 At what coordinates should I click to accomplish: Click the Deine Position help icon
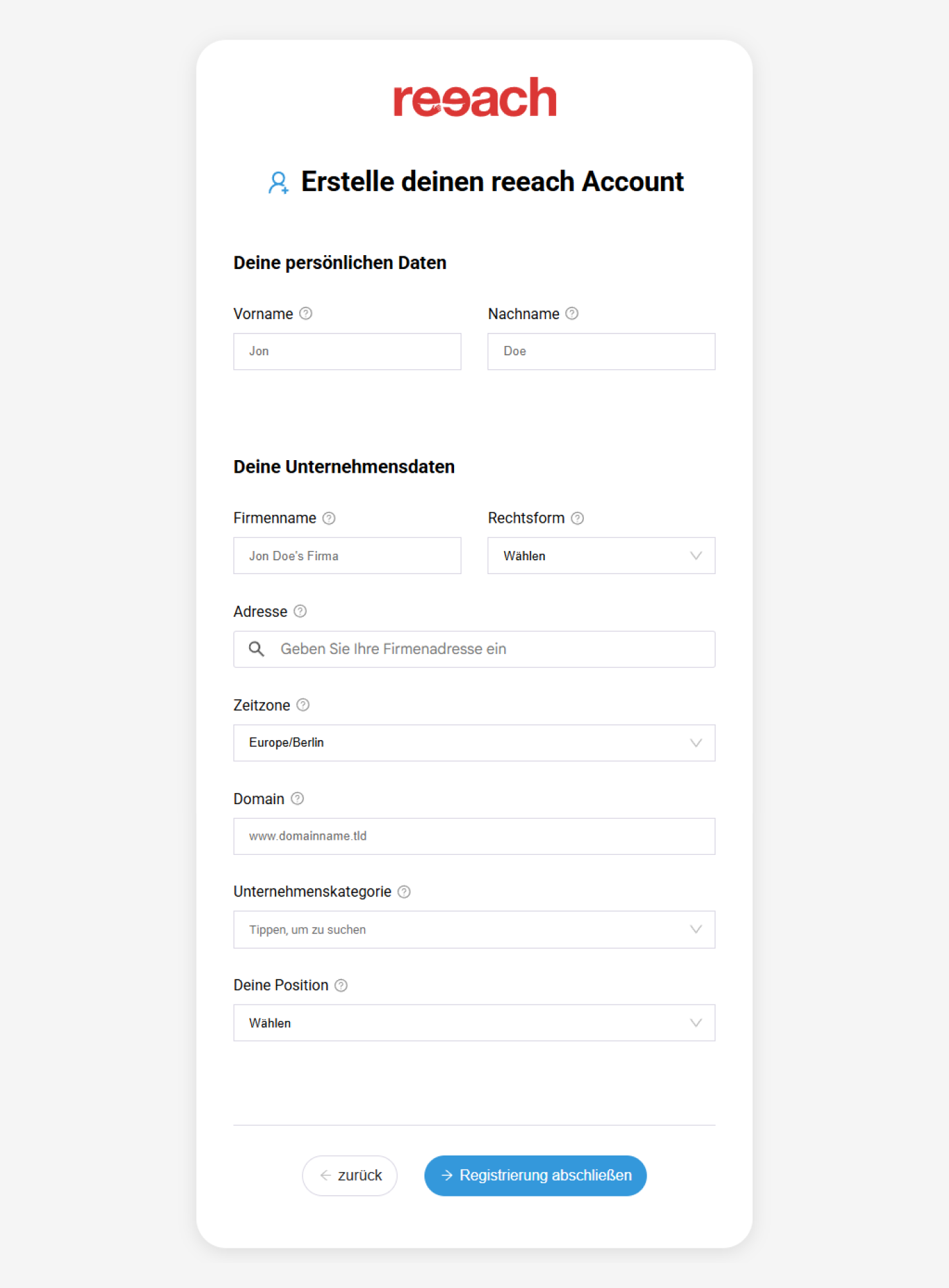[341, 985]
